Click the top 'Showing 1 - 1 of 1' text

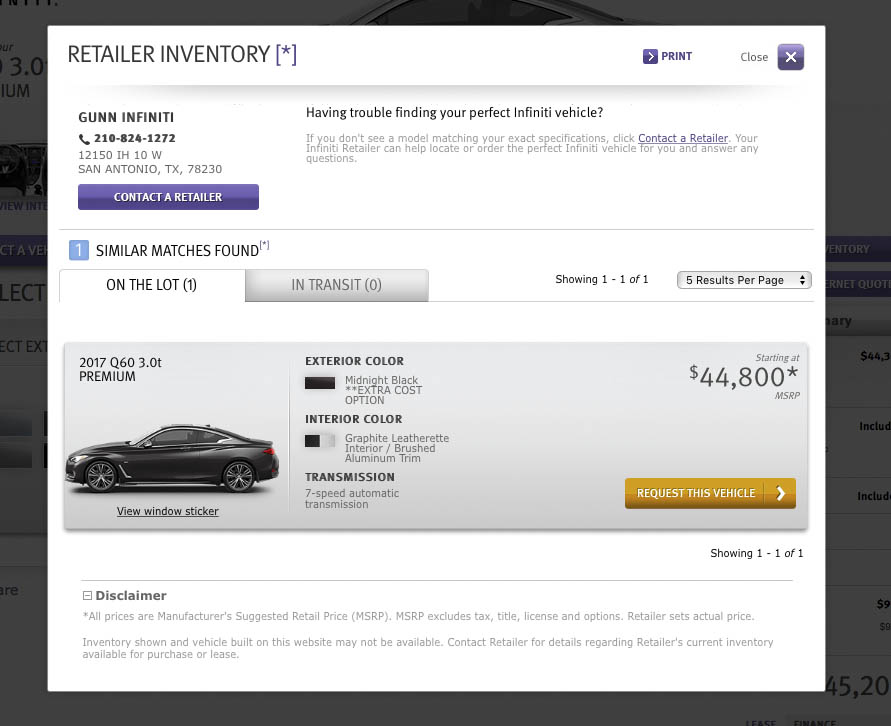[x=601, y=279]
